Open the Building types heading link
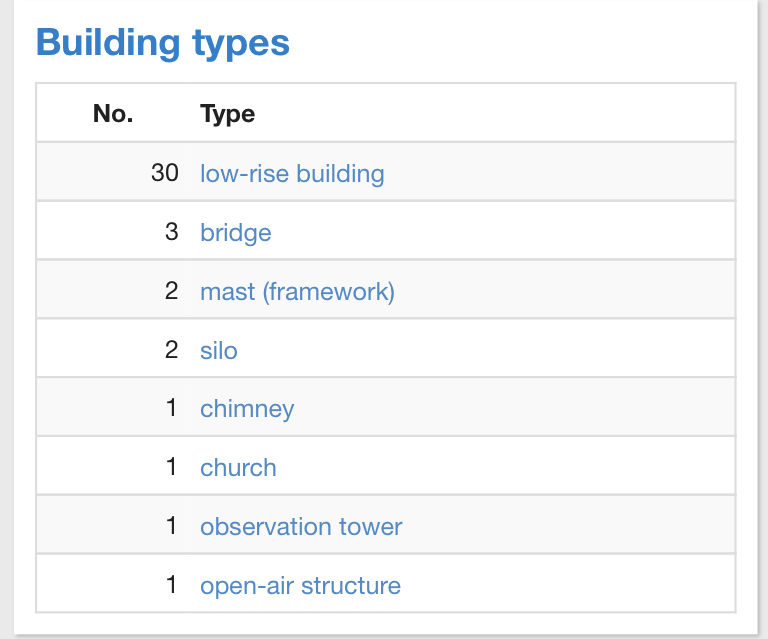The height and width of the screenshot is (639, 768). tap(163, 43)
